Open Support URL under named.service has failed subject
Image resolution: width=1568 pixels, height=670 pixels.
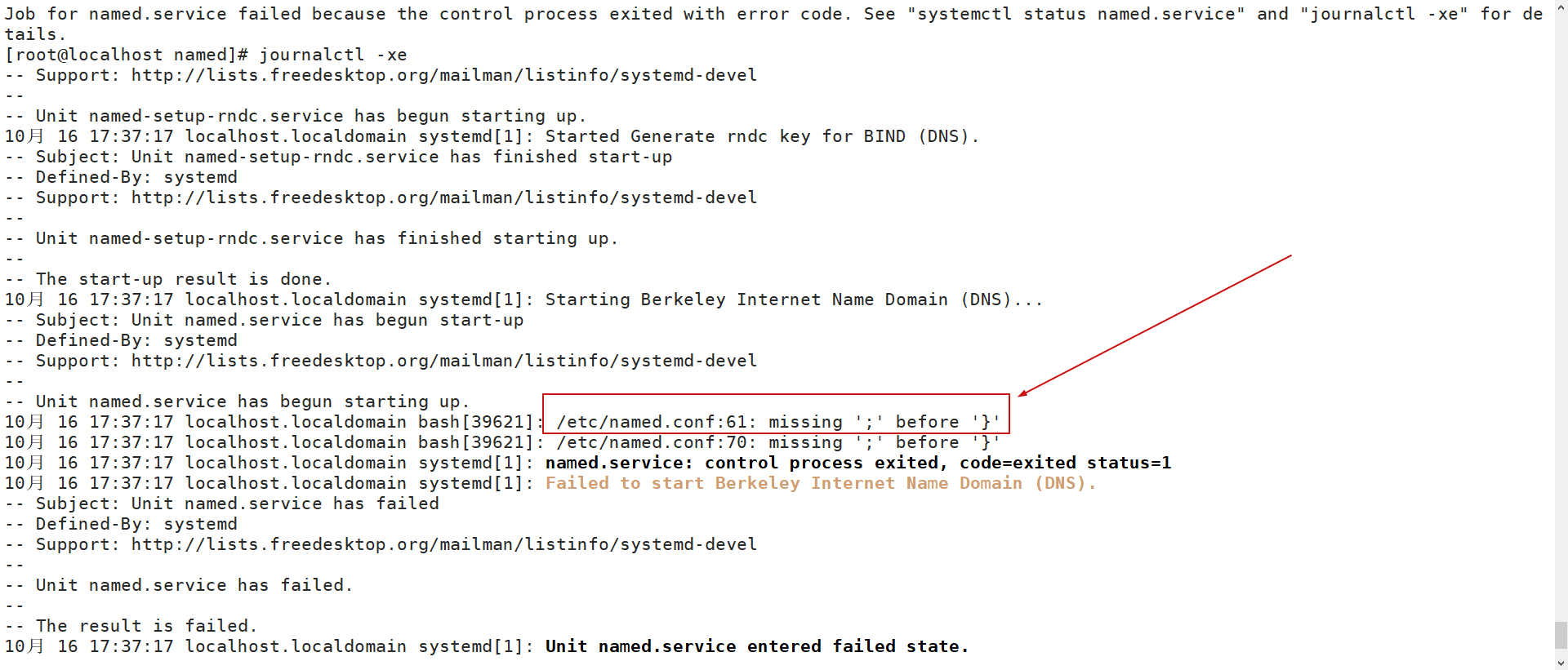coord(443,544)
